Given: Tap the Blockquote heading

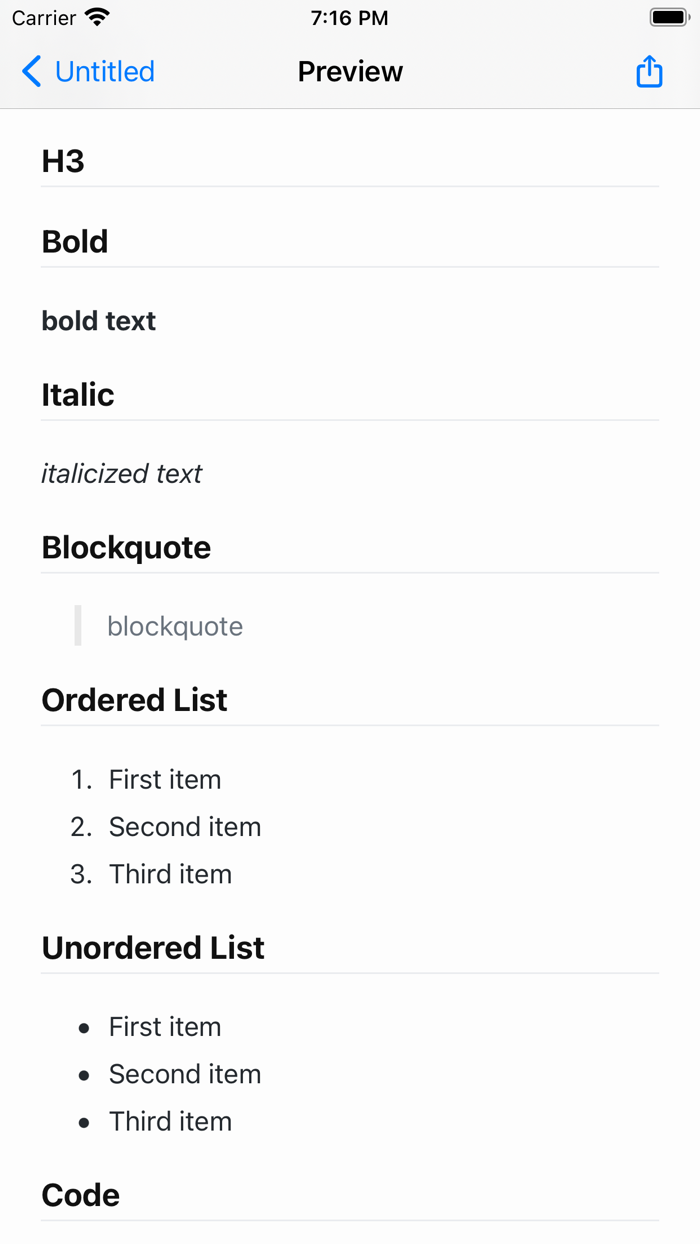Looking at the screenshot, I should [x=126, y=547].
